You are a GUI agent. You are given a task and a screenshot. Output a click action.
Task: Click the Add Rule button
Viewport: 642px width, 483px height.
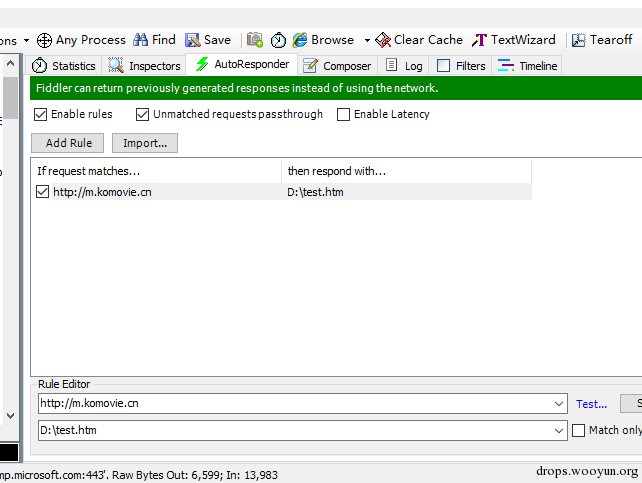click(x=68, y=143)
